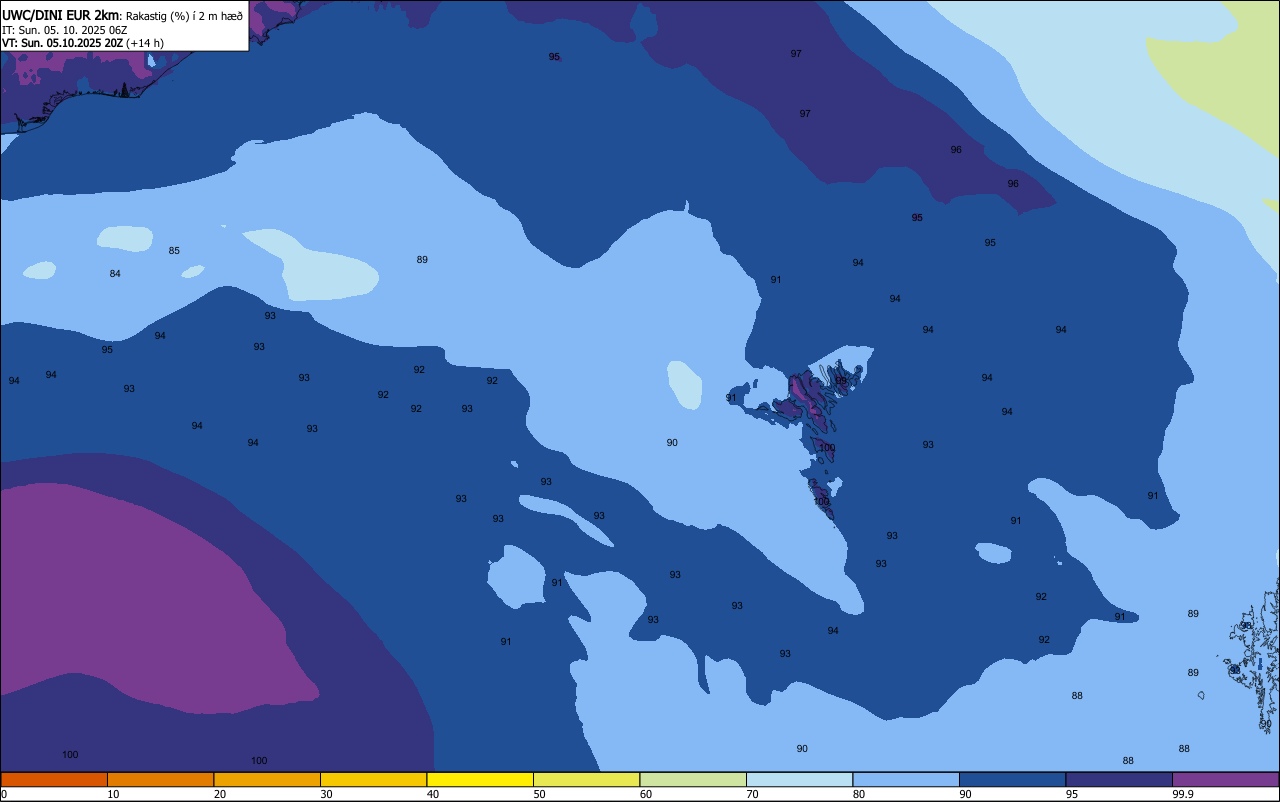Click the 70 tick label in the legend

pyautogui.click(x=753, y=794)
